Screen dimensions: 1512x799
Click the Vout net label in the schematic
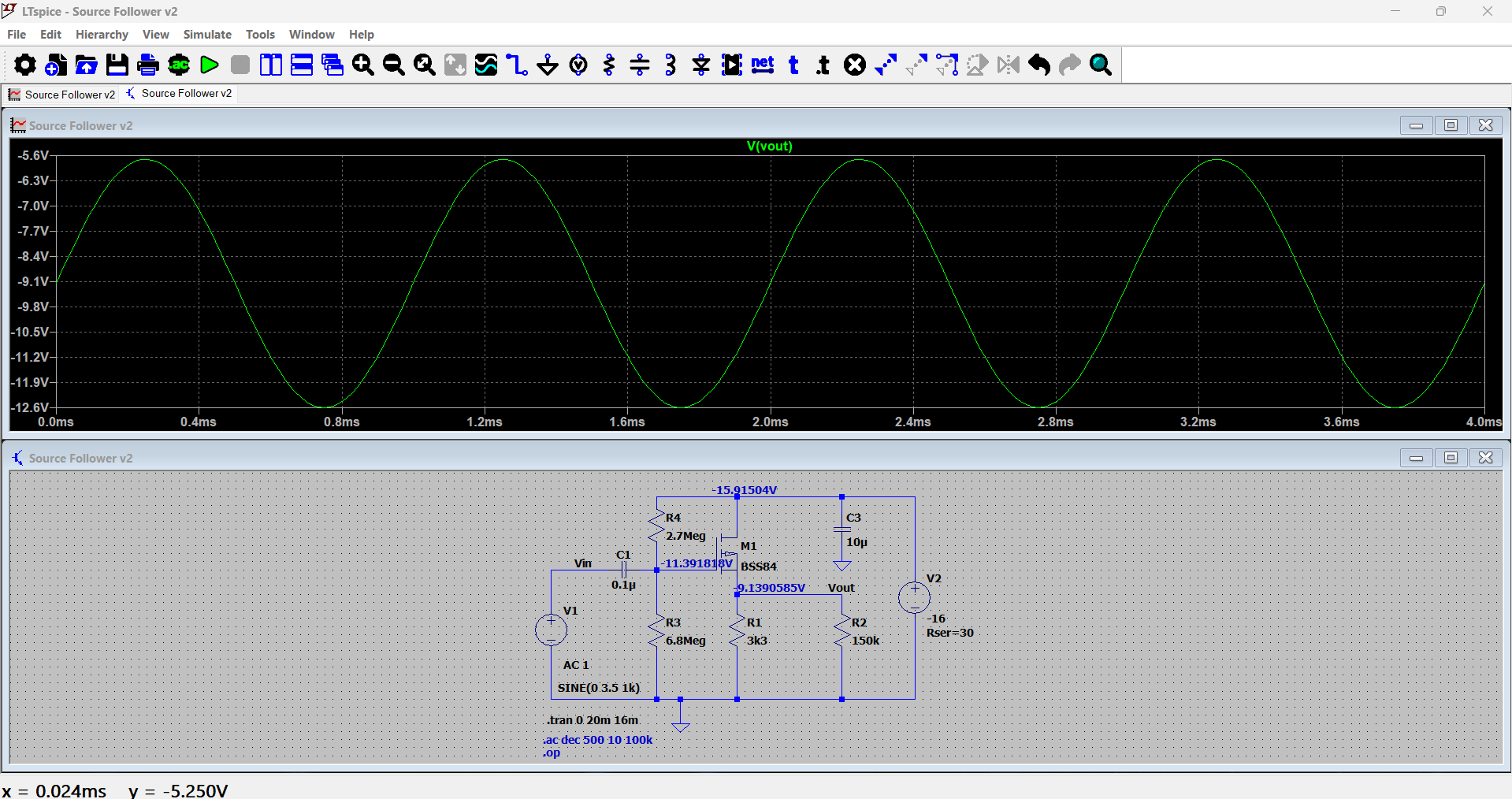pos(841,588)
